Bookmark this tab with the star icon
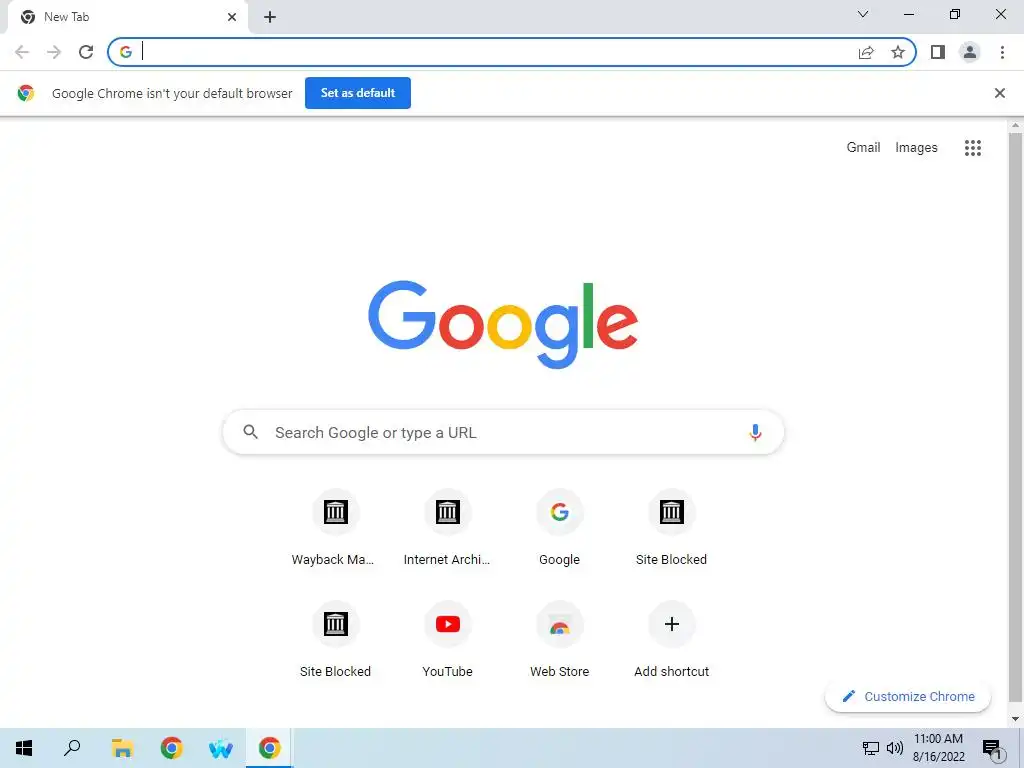1024x768 pixels. (x=898, y=52)
